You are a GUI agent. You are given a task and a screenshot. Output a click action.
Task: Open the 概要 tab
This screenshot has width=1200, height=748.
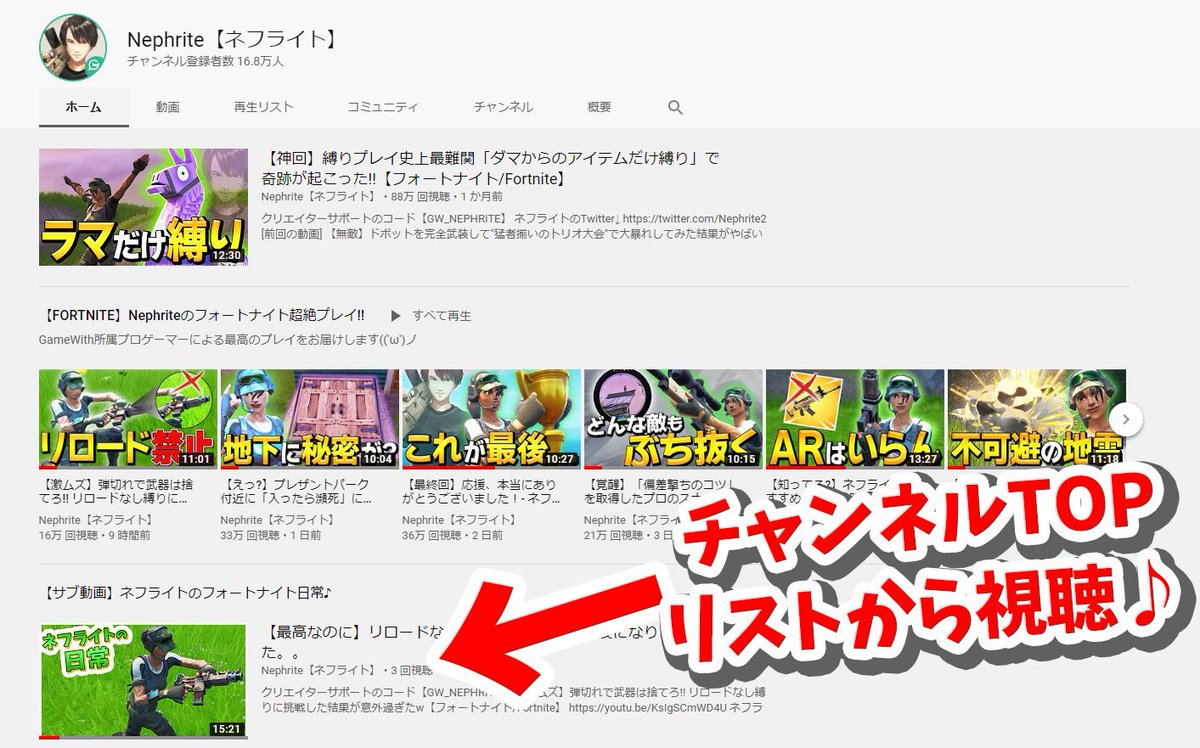[599, 107]
